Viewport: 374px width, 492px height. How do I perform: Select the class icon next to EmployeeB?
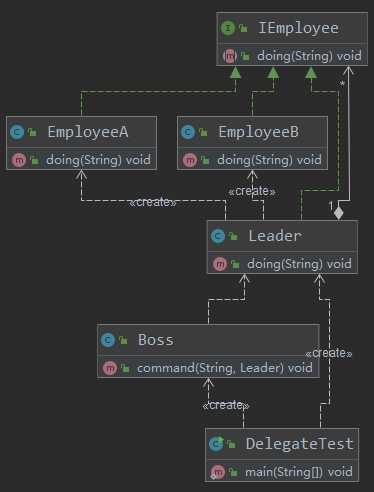point(188,132)
